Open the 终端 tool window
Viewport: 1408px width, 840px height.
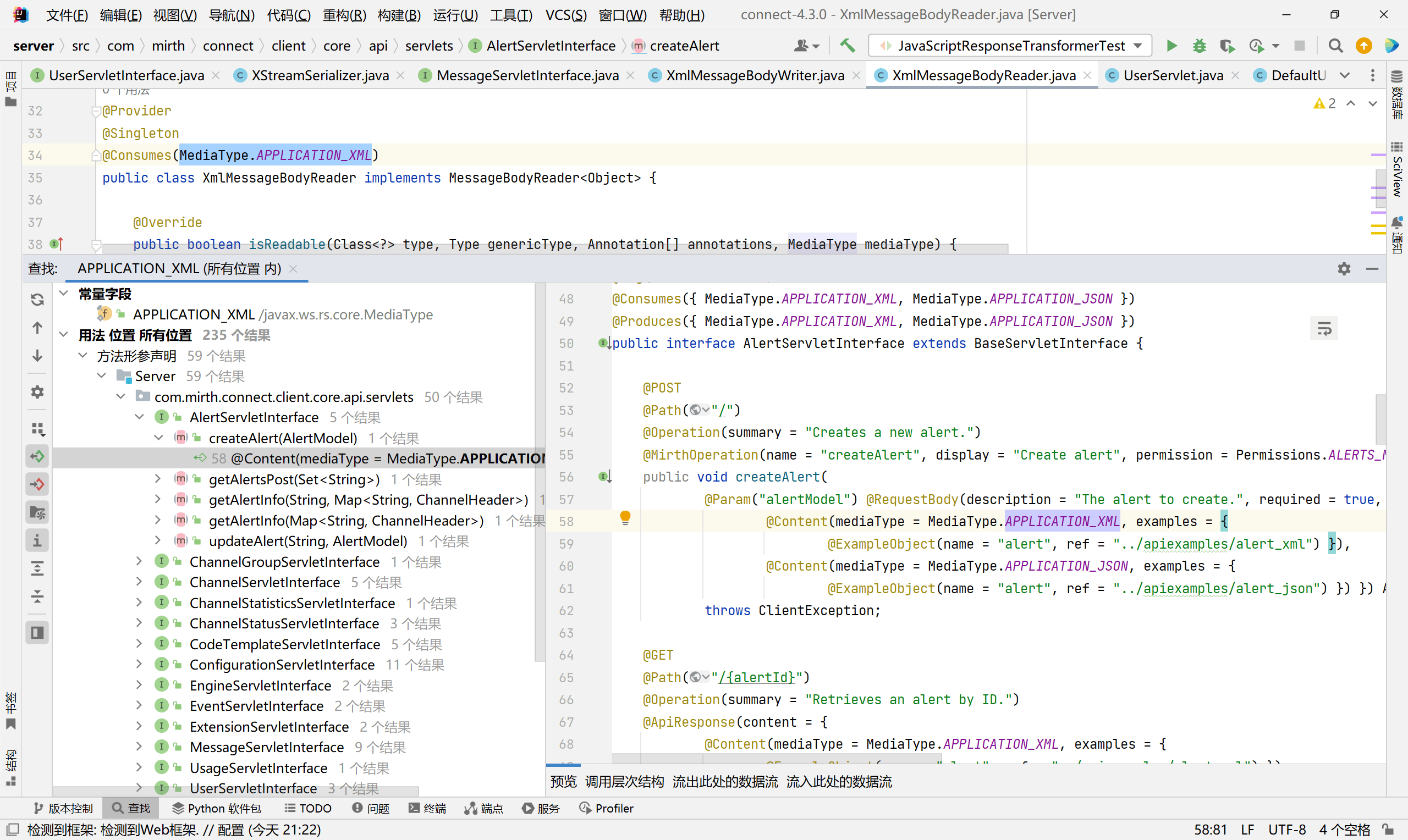(427, 808)
